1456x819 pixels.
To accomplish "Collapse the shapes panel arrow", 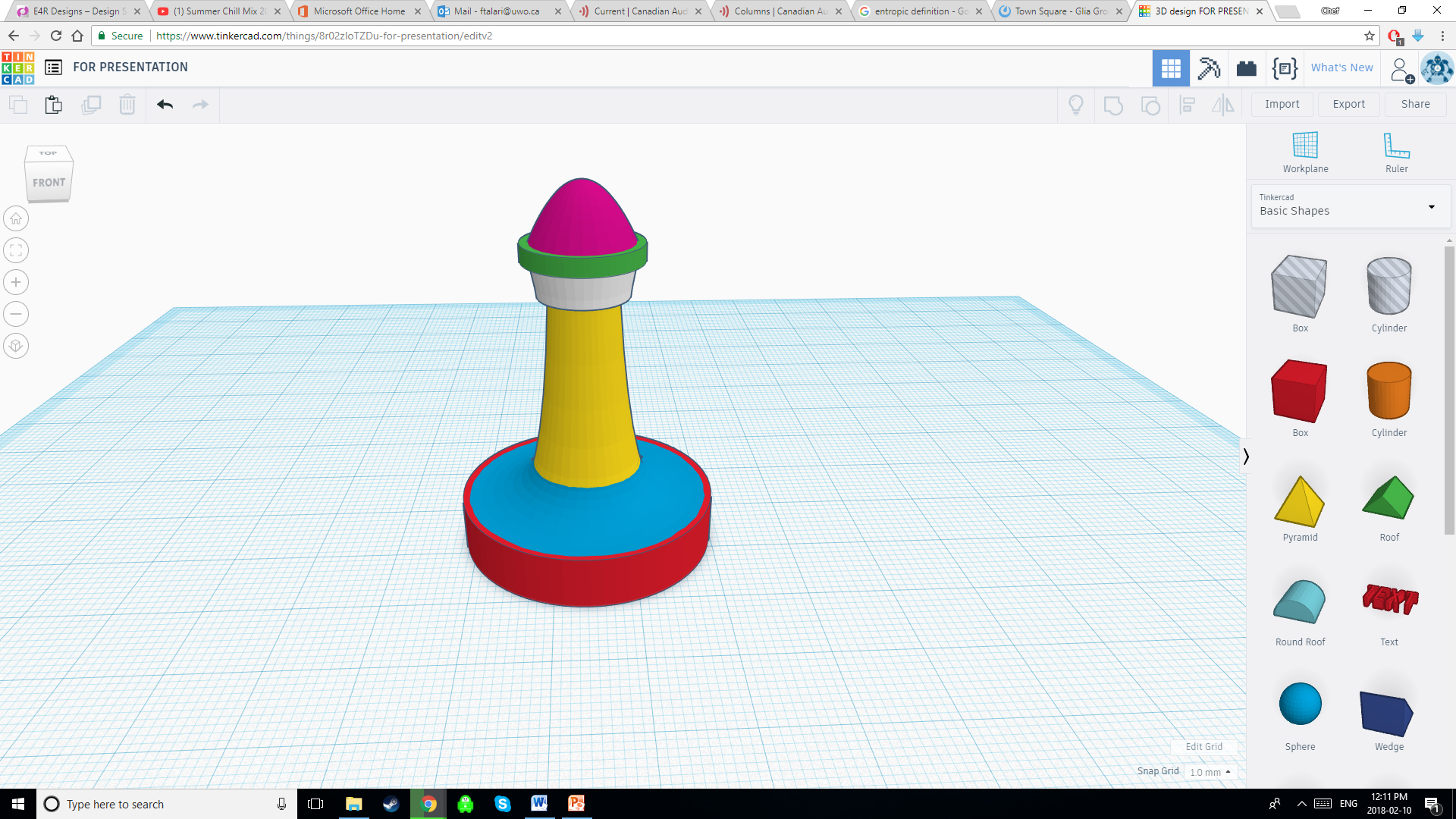I will coord(1245,456).
